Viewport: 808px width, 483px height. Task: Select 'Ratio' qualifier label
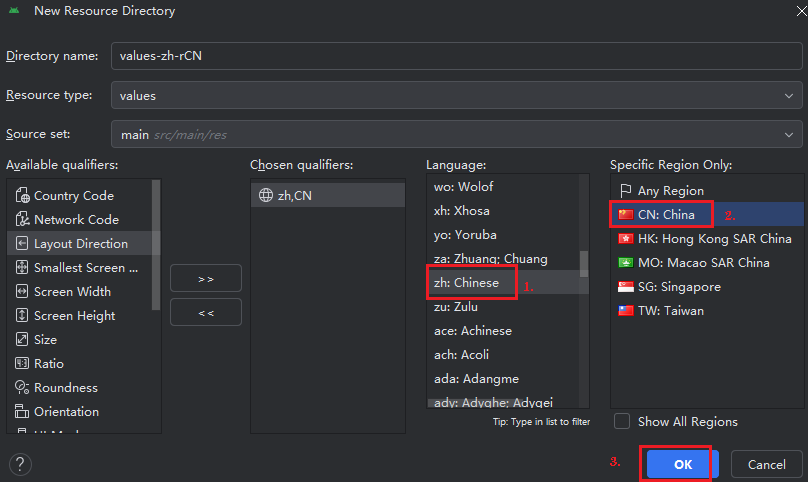[49, 363]
